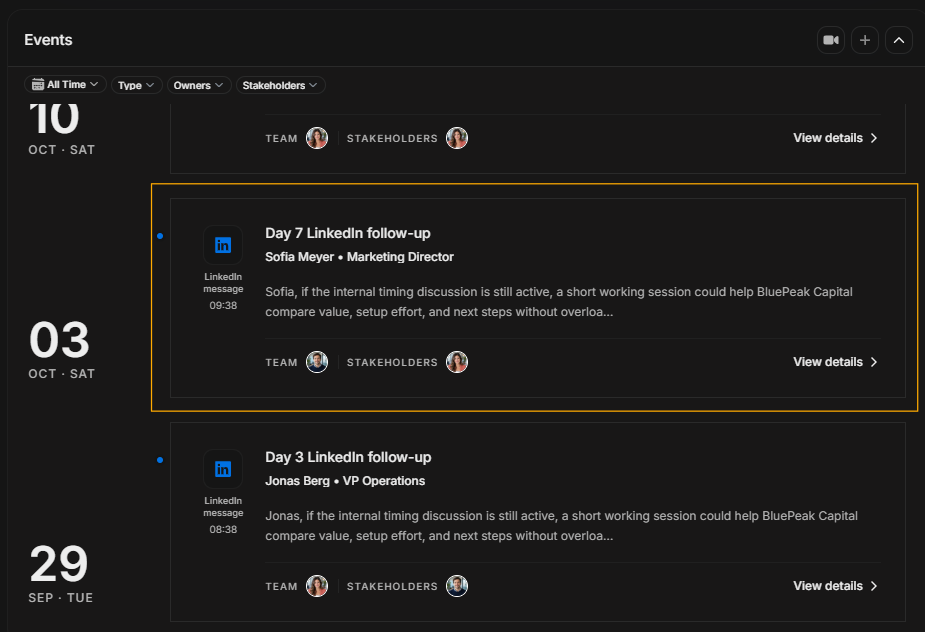This screenshot has height=632, width=925.
Task: Add a new event with plus icon
Action: coord(865,40)
